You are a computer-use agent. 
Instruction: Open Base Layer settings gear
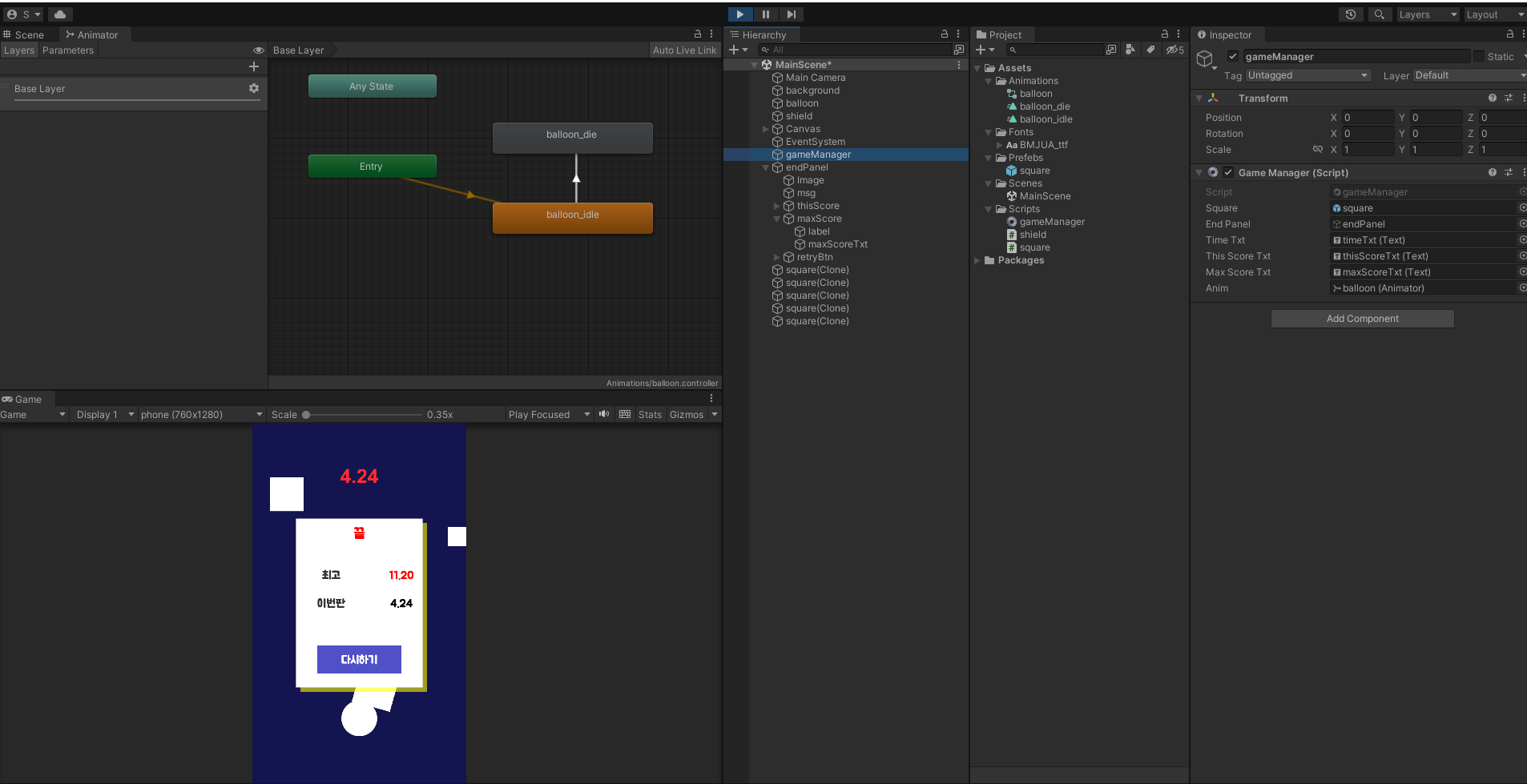(x=254, y=88)
